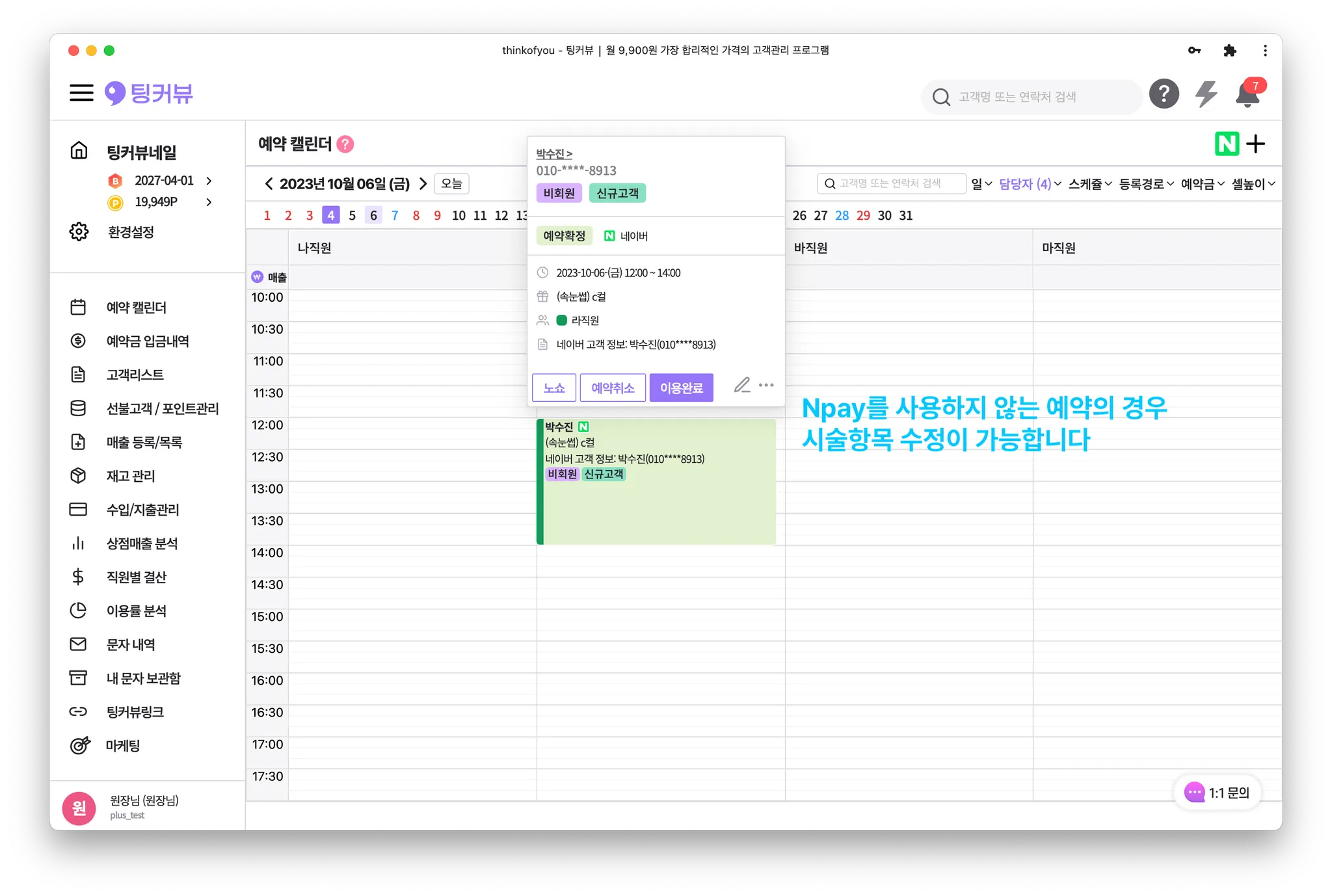This screenshot has height=896, width=1332.
Task: Open the help question mark in header
Action: click(x=1164, y=94)
